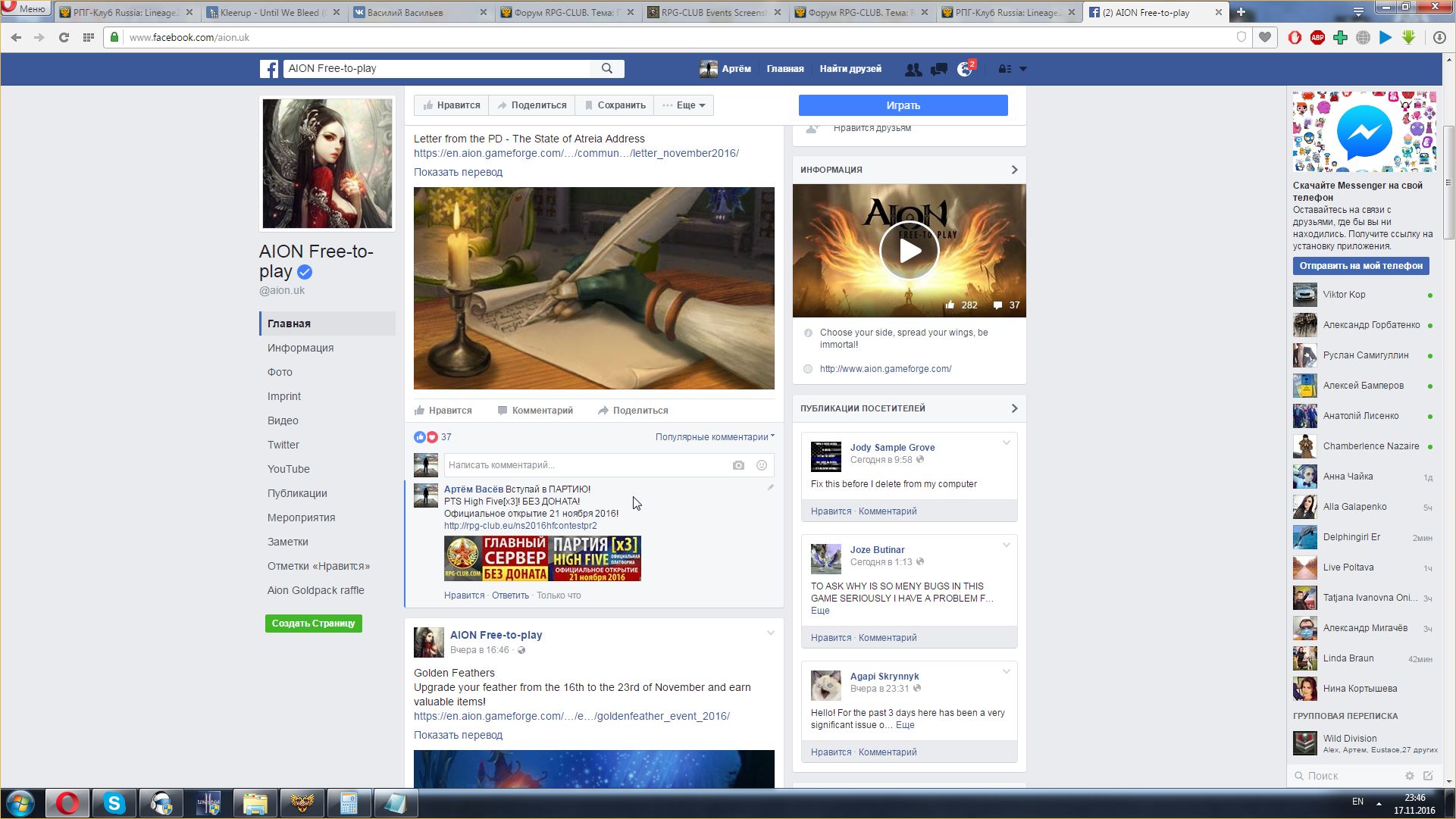This screenshot has height=819, width=1456.
Task: Select Фото in sidebar
Action: (280, 372)
